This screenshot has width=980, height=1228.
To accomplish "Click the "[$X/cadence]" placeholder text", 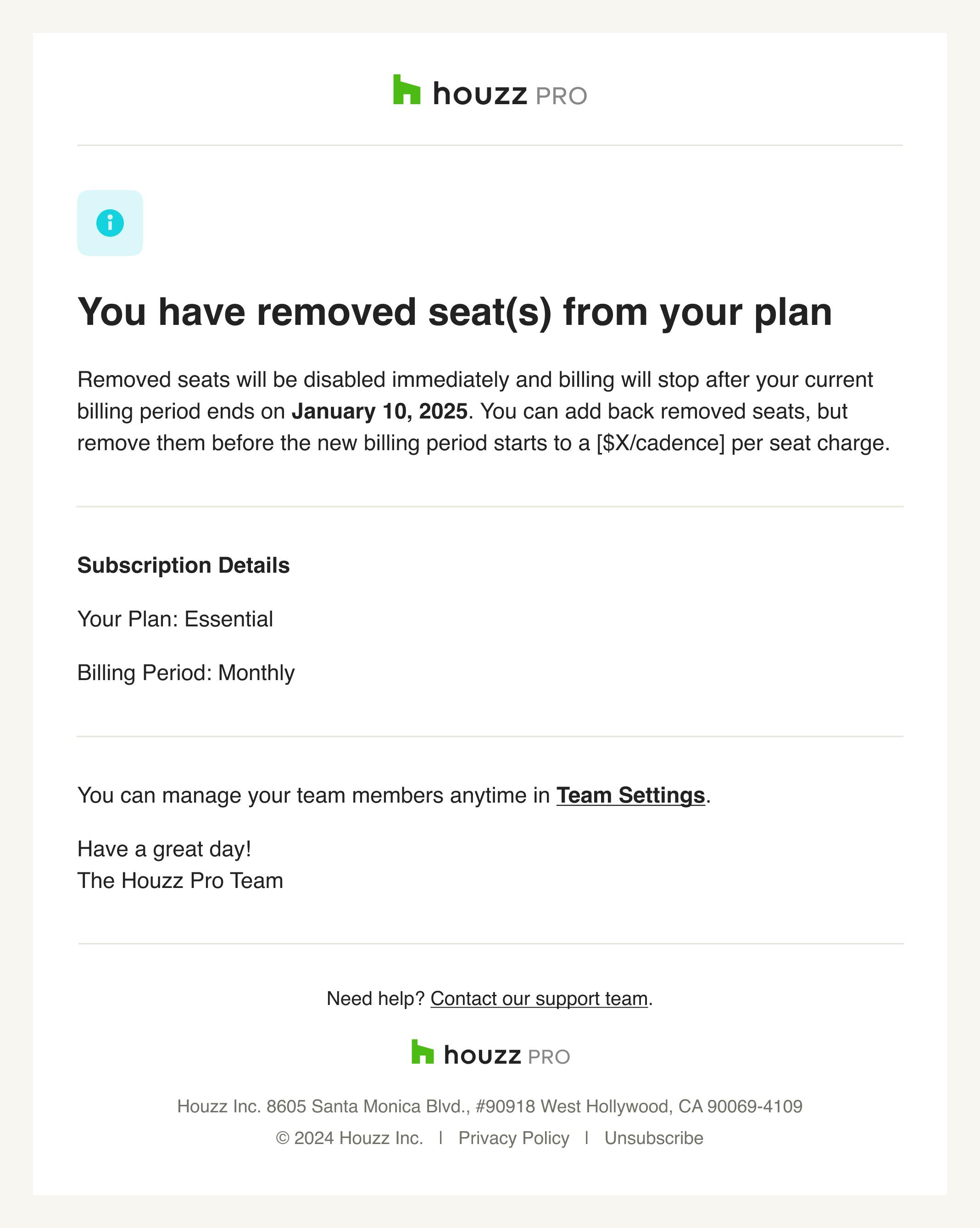I will 660,443.
